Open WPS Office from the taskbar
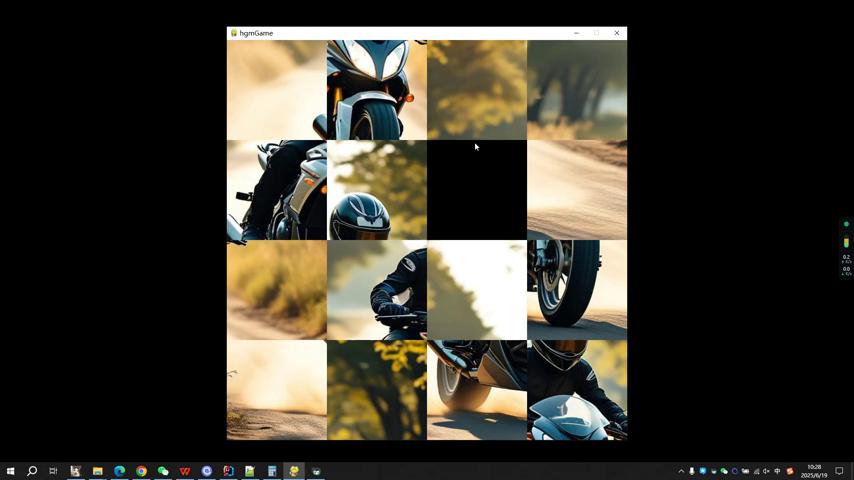 (x=185, y=471)
